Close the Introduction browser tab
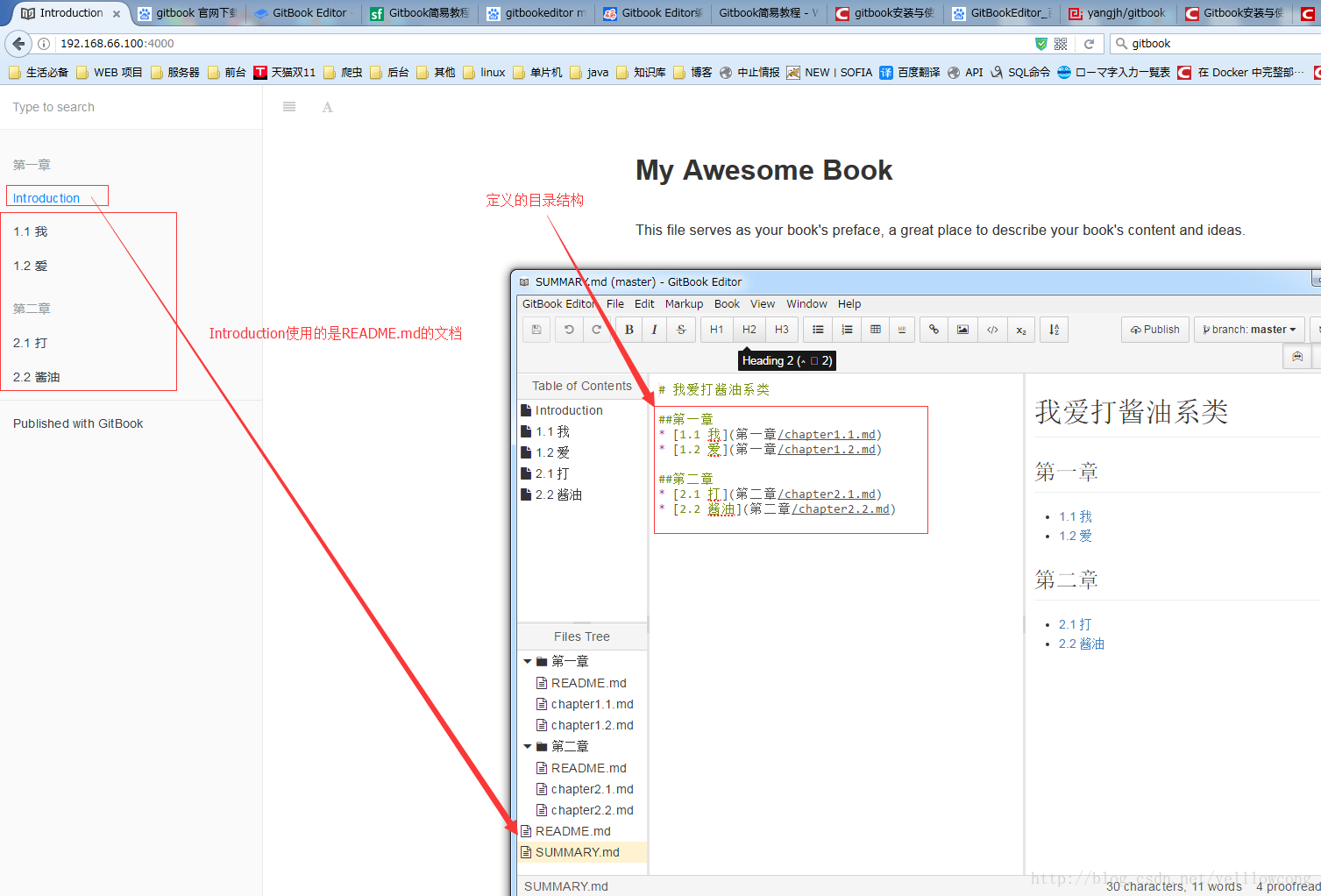The height and width of the screenshot is (896, 1321). [117, 14]
